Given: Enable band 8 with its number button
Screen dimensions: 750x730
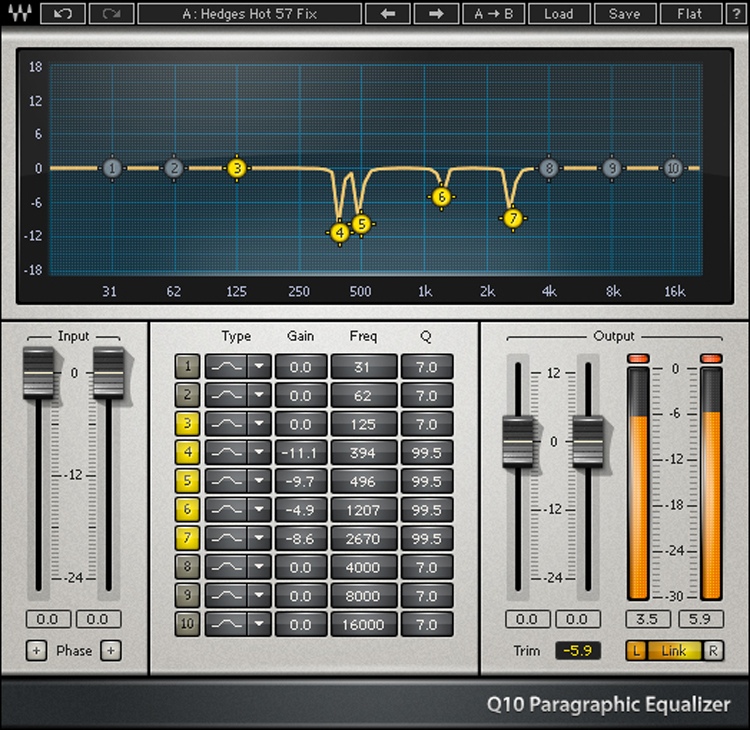Looking at the screenshot, I should [187, 567].
